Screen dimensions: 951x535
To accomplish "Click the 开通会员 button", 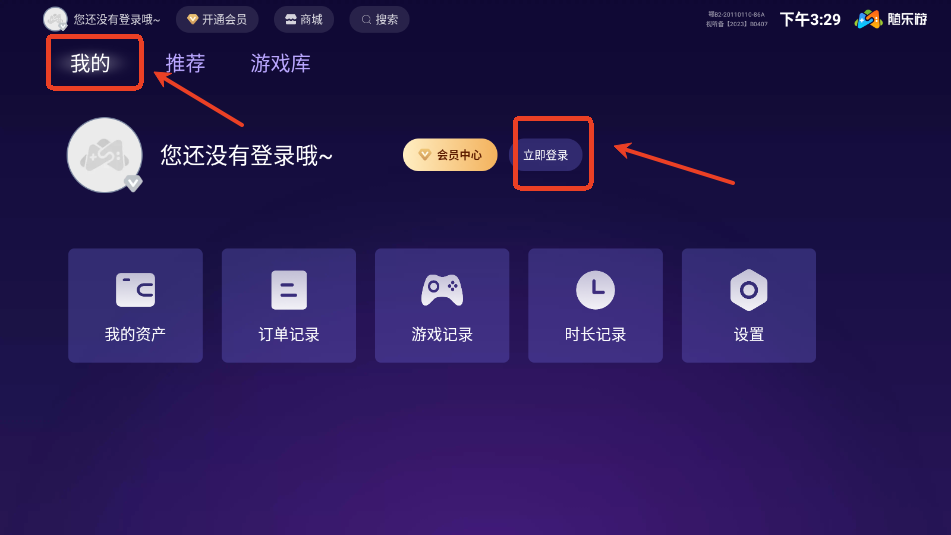I will pyautogui.click(x=217, y=19).
